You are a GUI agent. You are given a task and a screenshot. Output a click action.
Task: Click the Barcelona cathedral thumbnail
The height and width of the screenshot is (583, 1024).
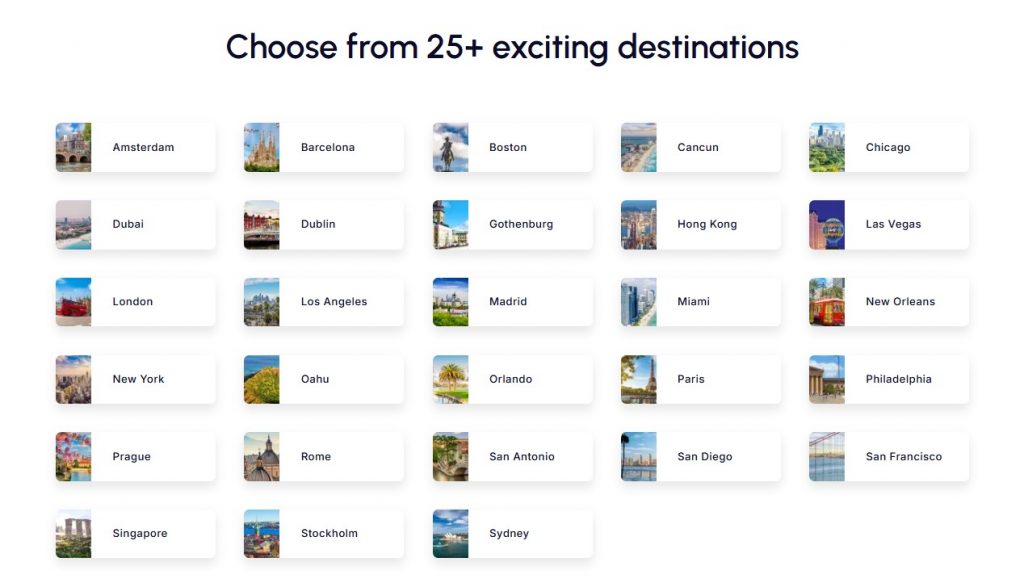click(x=261, y=146)
